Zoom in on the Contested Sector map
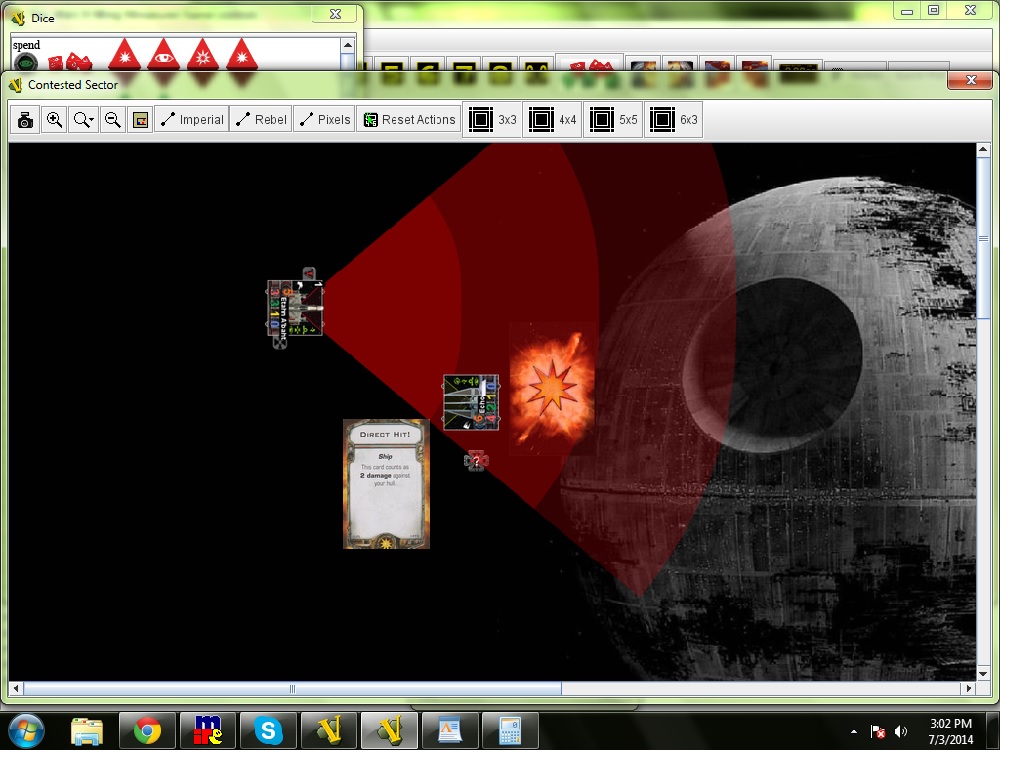Image resolution: width=1024 pixels, height=768 pixels. click(55, 120)
